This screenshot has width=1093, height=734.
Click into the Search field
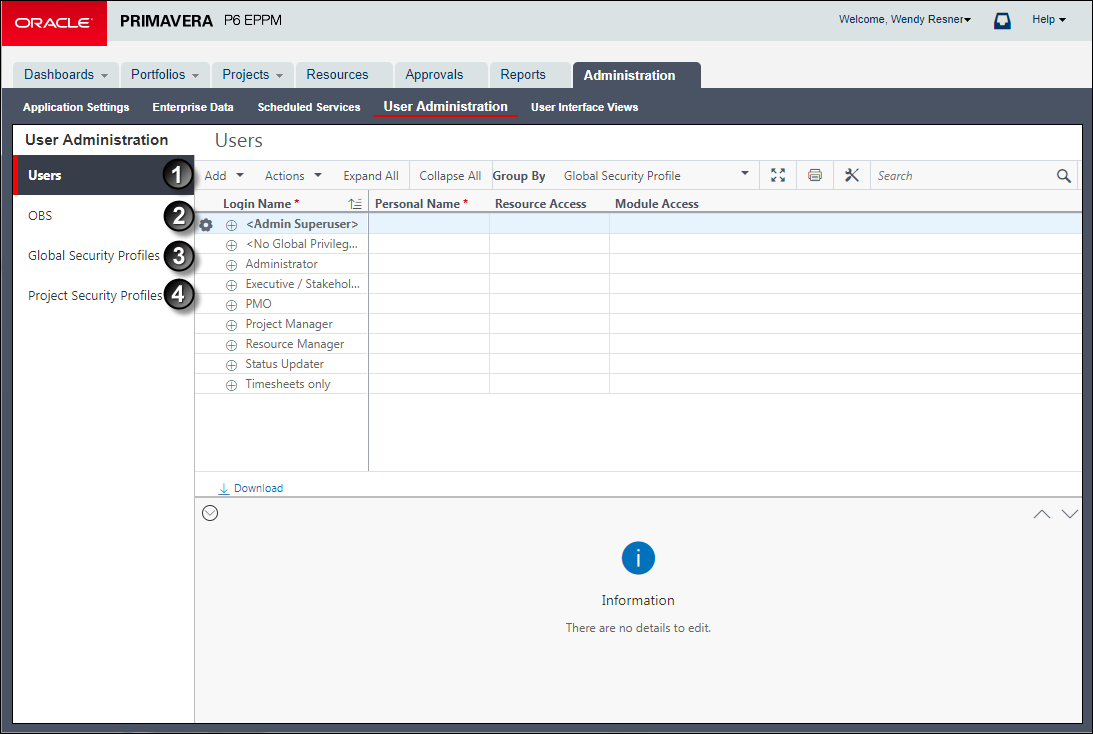coord(962,176)
